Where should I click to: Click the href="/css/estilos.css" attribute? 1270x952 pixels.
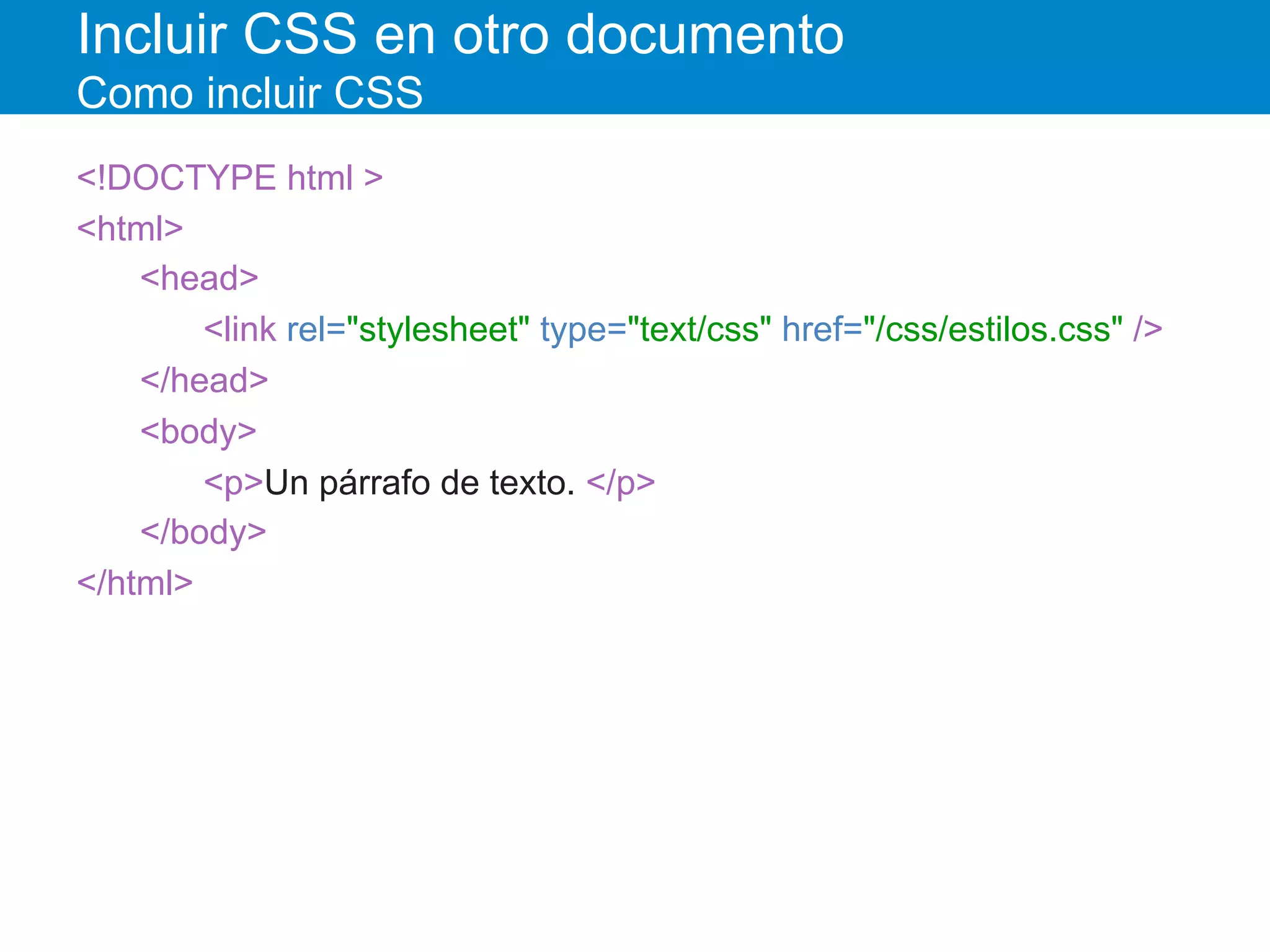952,329
